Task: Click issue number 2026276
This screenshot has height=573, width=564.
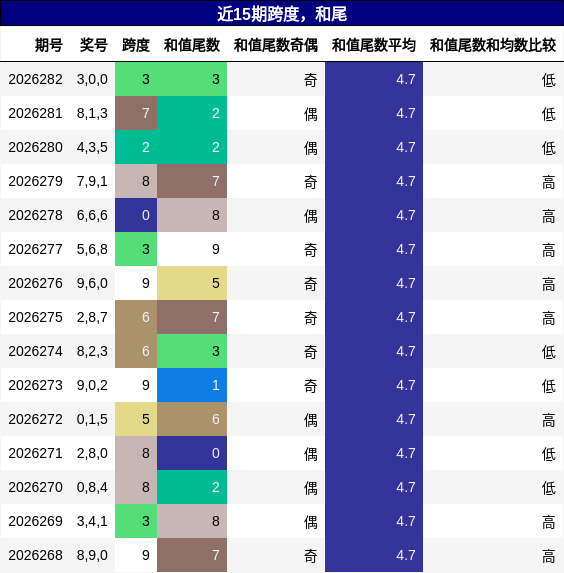Action: tap(35, 283)
